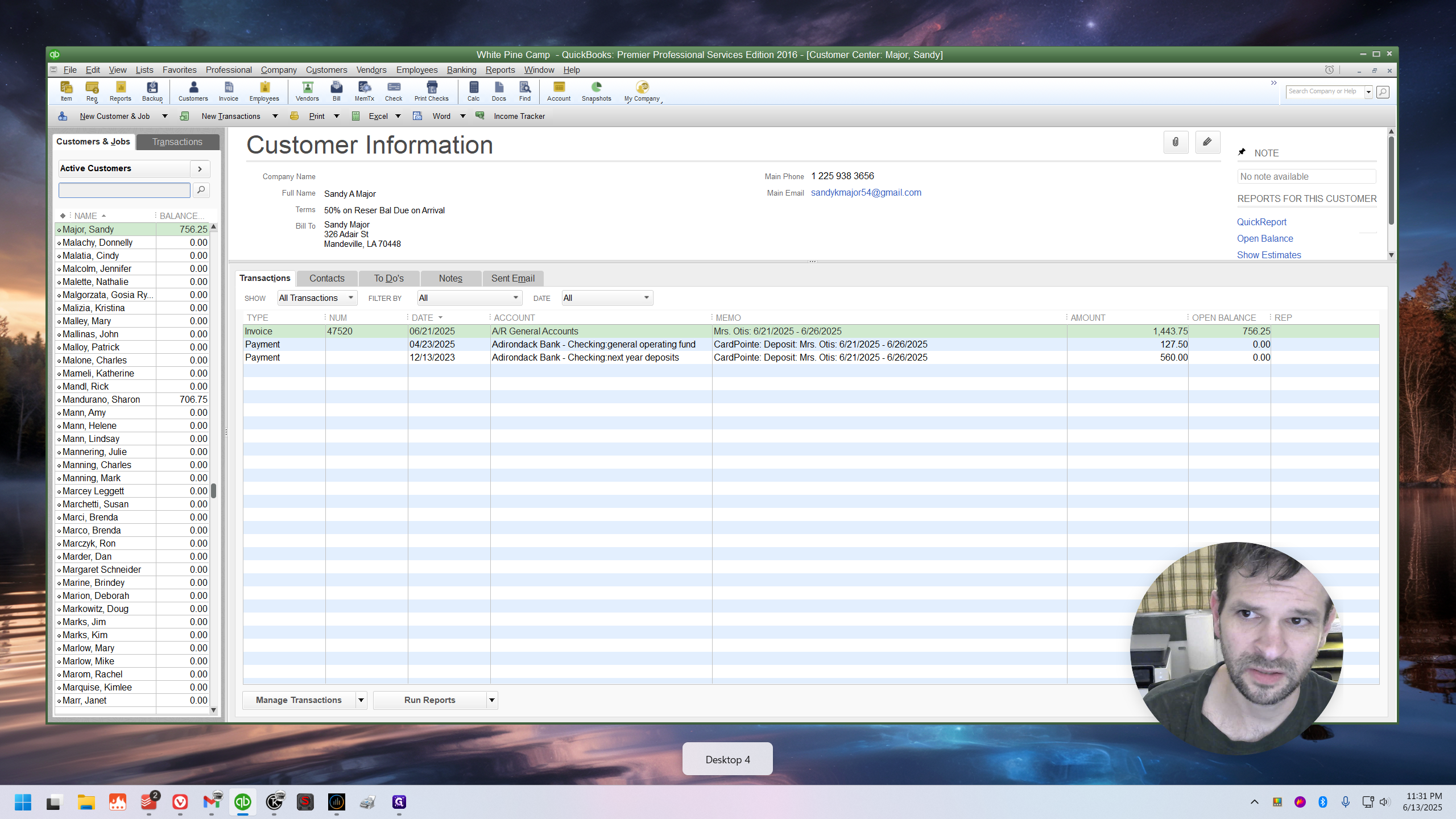Image resolution: width=1456 pixels, height=819 pixels.
Task: Open the Calc calculator icon
Action: pos(474,91)
